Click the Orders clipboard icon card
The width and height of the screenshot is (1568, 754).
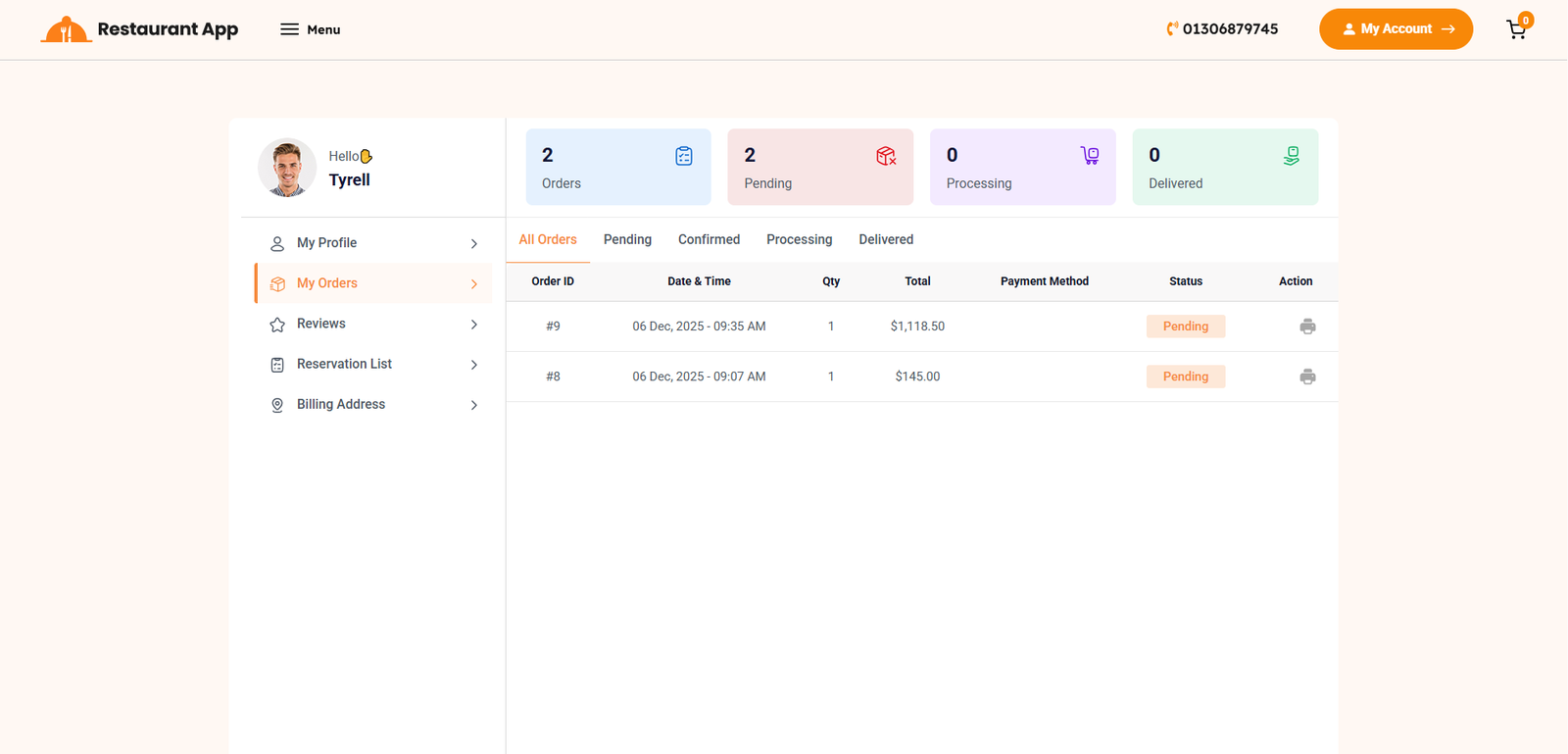pos(683,156)
